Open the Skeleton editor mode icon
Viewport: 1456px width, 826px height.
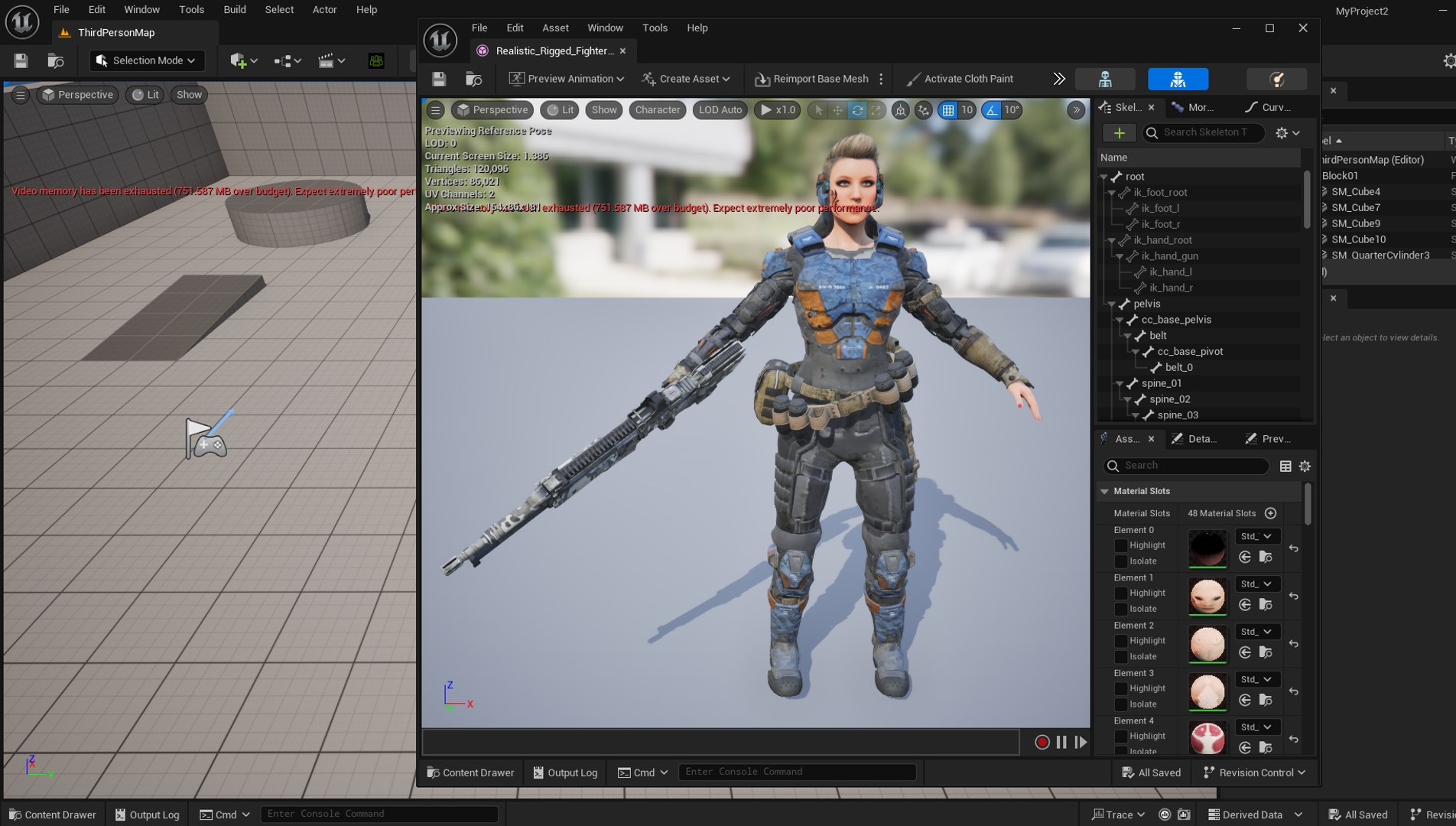coord(1105,79)
